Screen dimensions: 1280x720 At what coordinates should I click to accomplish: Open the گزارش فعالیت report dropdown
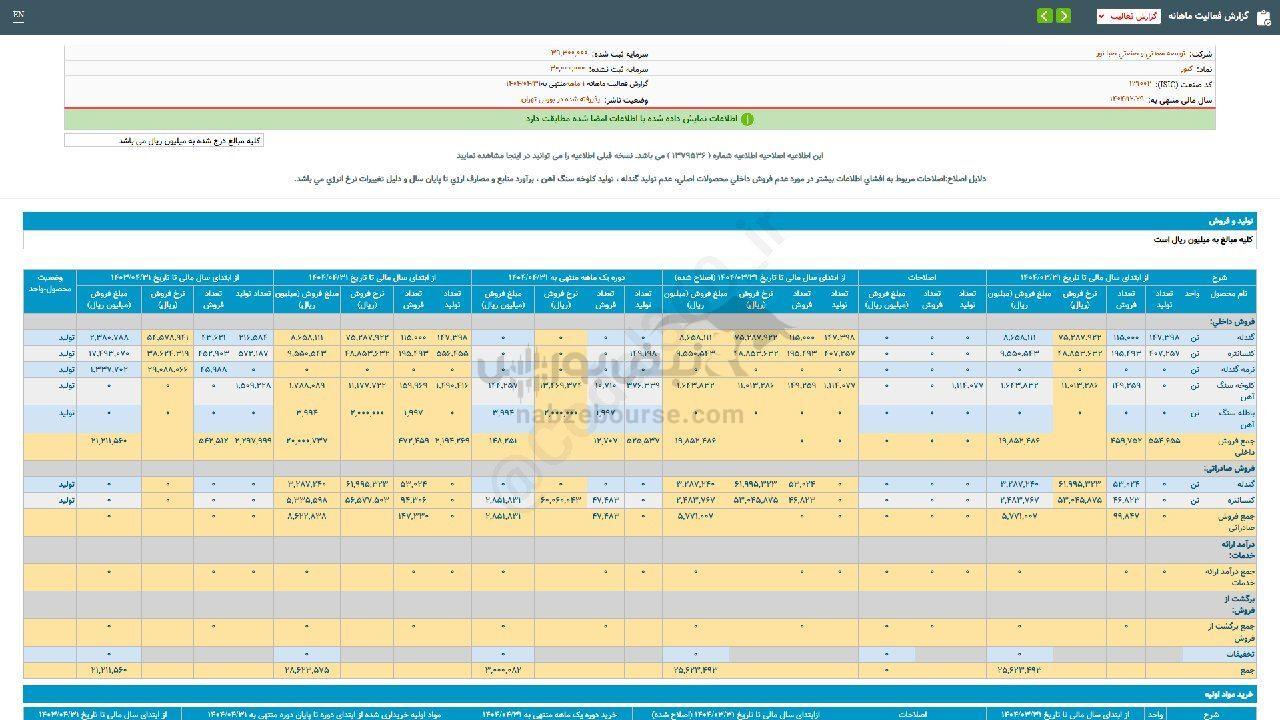[x=1128, y=16]
